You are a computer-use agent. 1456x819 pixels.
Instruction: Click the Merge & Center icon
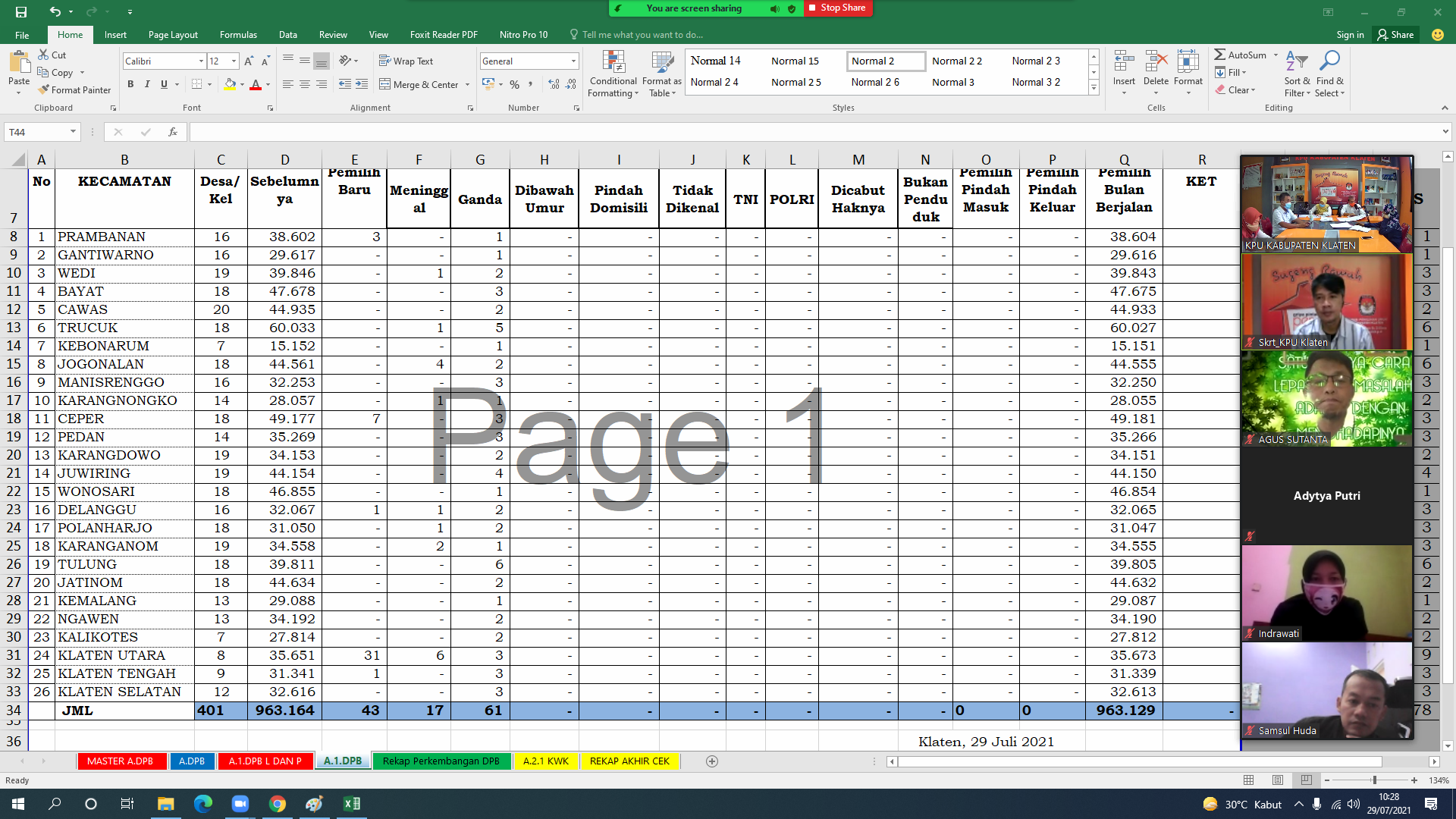pos(384,84)
